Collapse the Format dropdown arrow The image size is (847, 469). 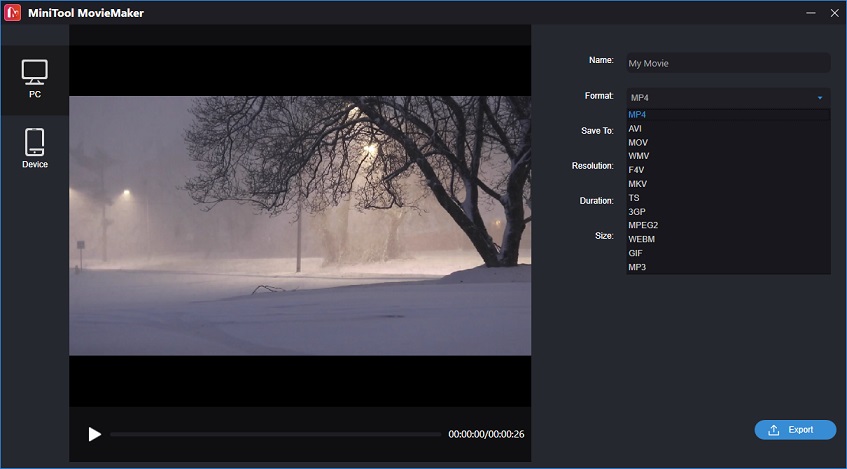[819, 98]
